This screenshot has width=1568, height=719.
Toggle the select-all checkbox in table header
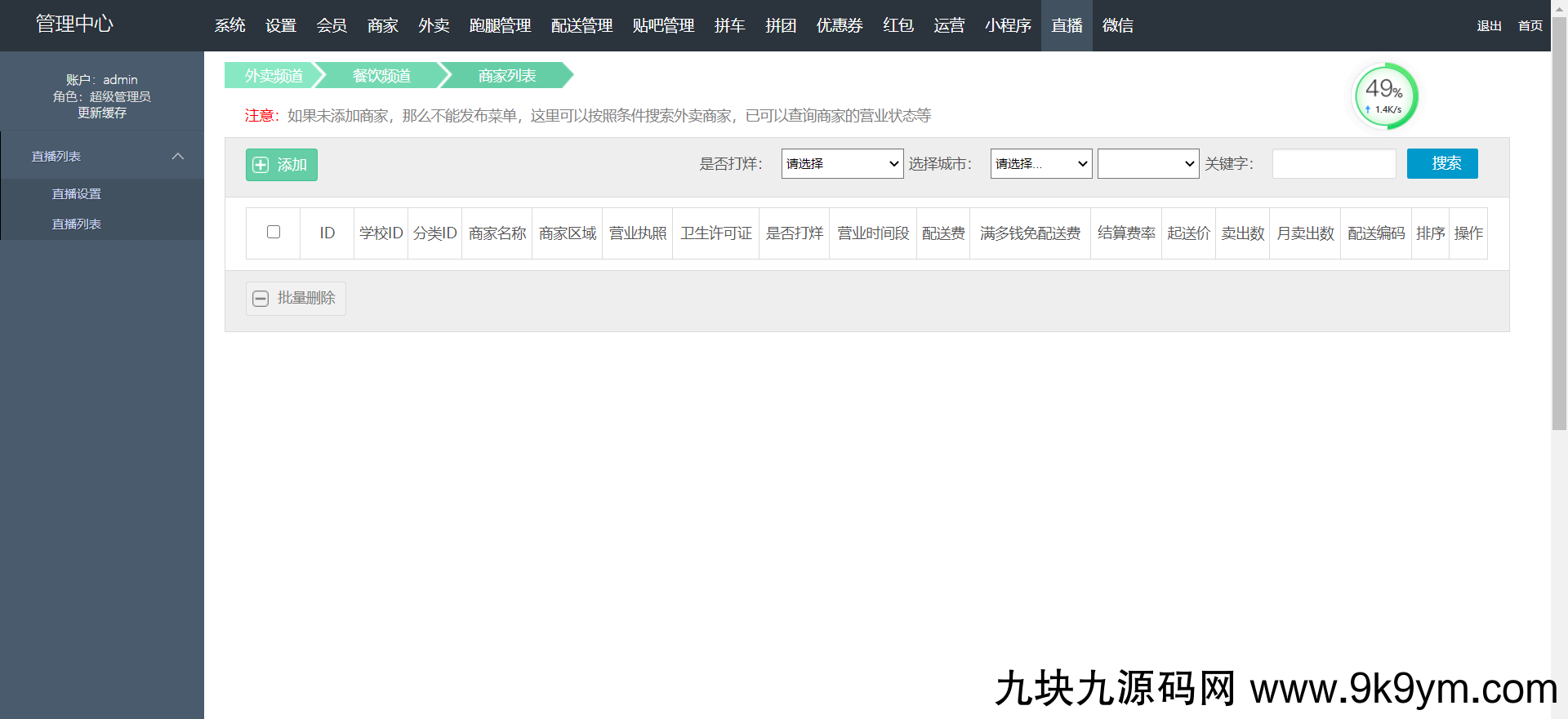(274, 233)
